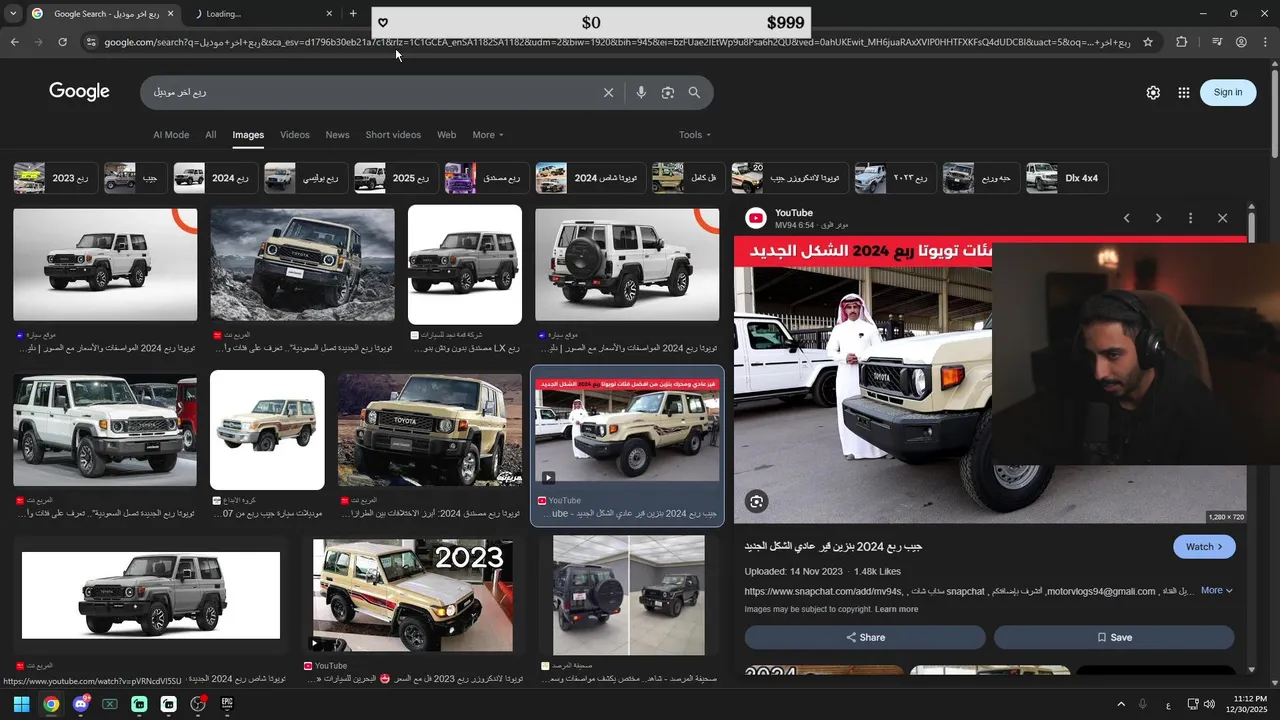Focus the Google search input field
Screen dimensions: 1280x720
375,93
